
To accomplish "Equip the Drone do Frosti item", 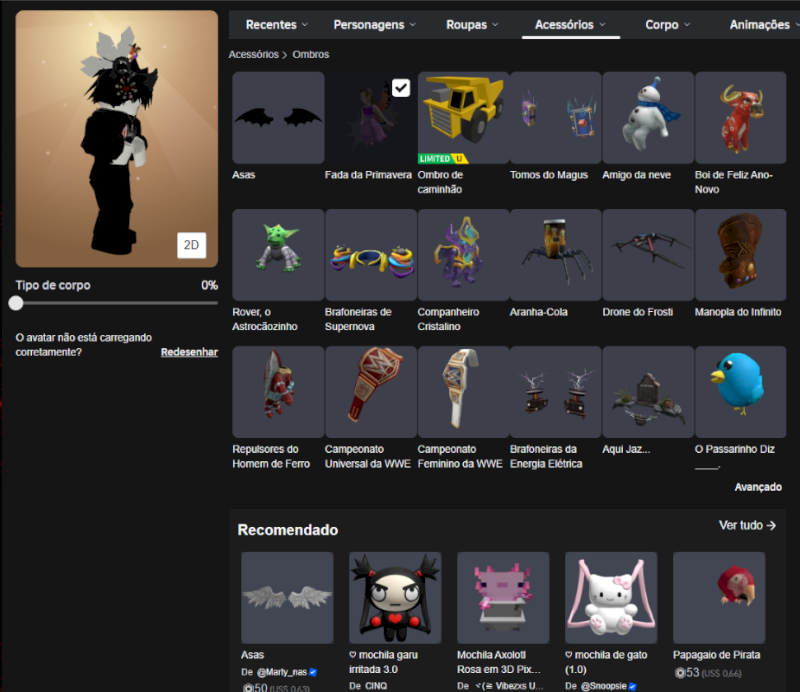I will click(648, 254).
